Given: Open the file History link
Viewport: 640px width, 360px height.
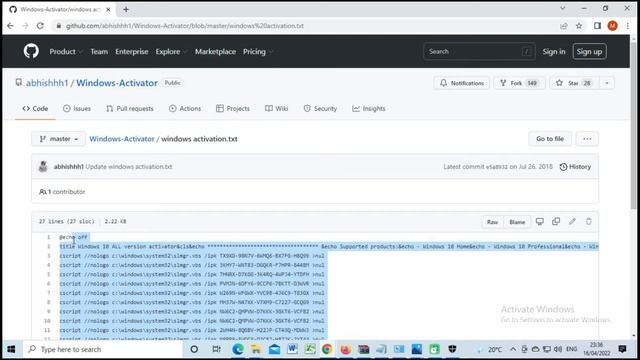Looking at the screenshot, I should pyautogui.click(x=575, y=167).
